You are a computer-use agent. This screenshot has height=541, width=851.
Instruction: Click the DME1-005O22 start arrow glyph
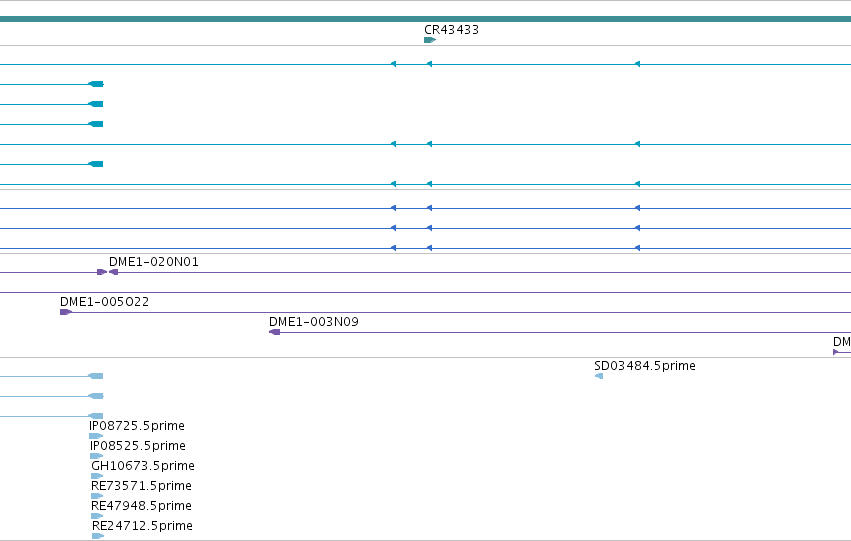(66, 312)
